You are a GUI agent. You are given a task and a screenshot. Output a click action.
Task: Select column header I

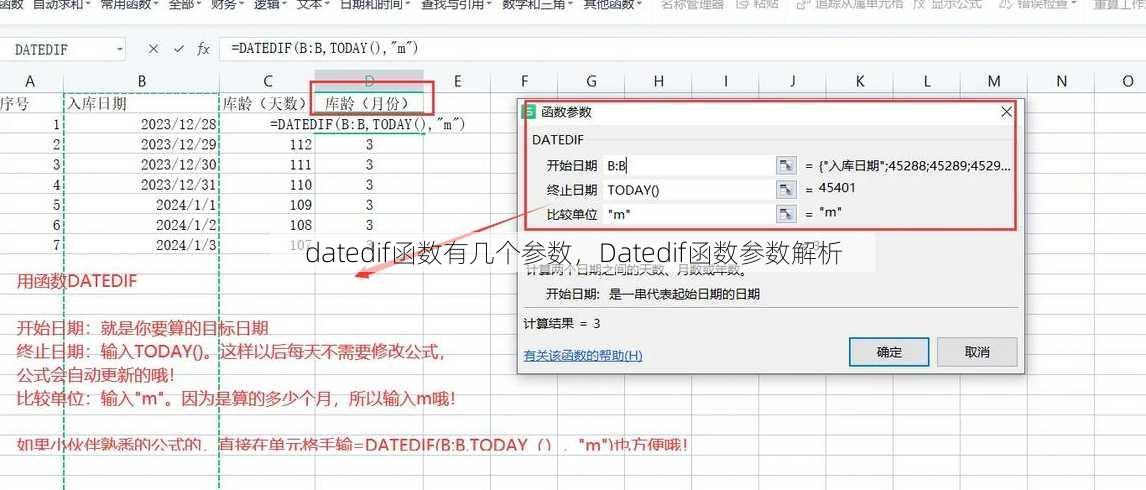point(726,81)
